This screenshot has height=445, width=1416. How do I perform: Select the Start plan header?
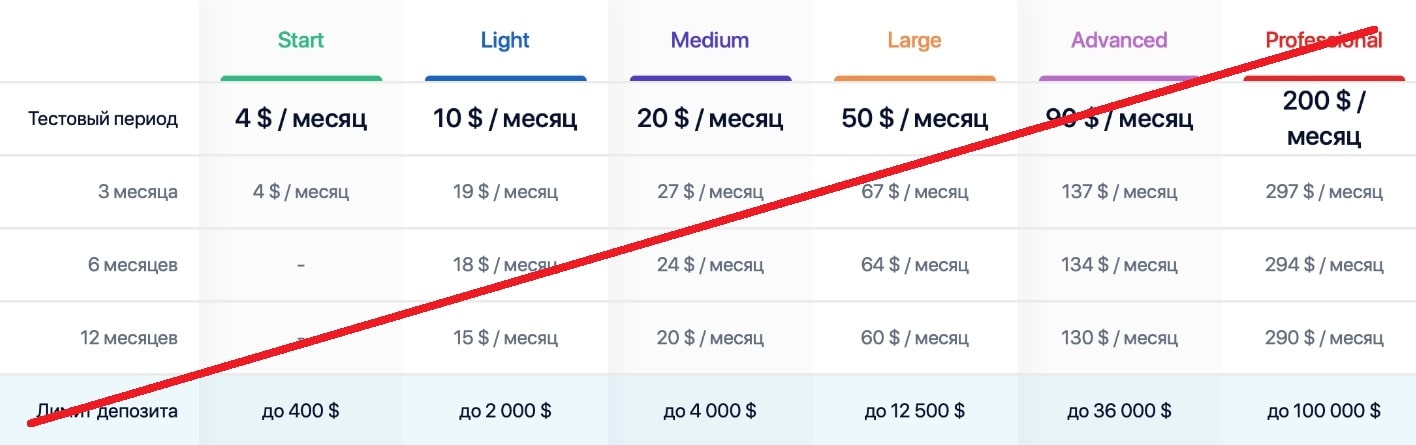tap(301, 41)
